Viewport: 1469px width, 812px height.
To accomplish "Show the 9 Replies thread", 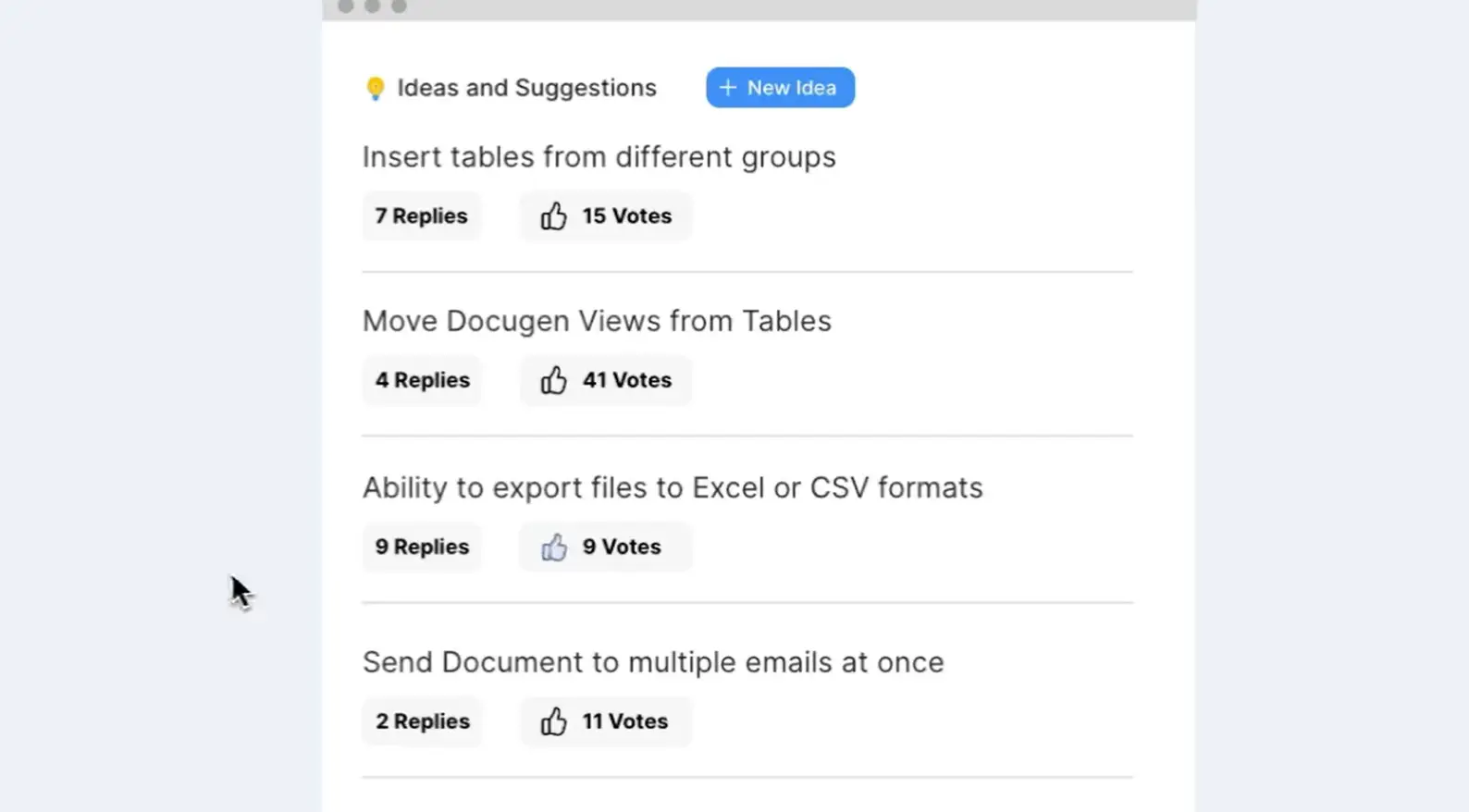I will point(423,547).
